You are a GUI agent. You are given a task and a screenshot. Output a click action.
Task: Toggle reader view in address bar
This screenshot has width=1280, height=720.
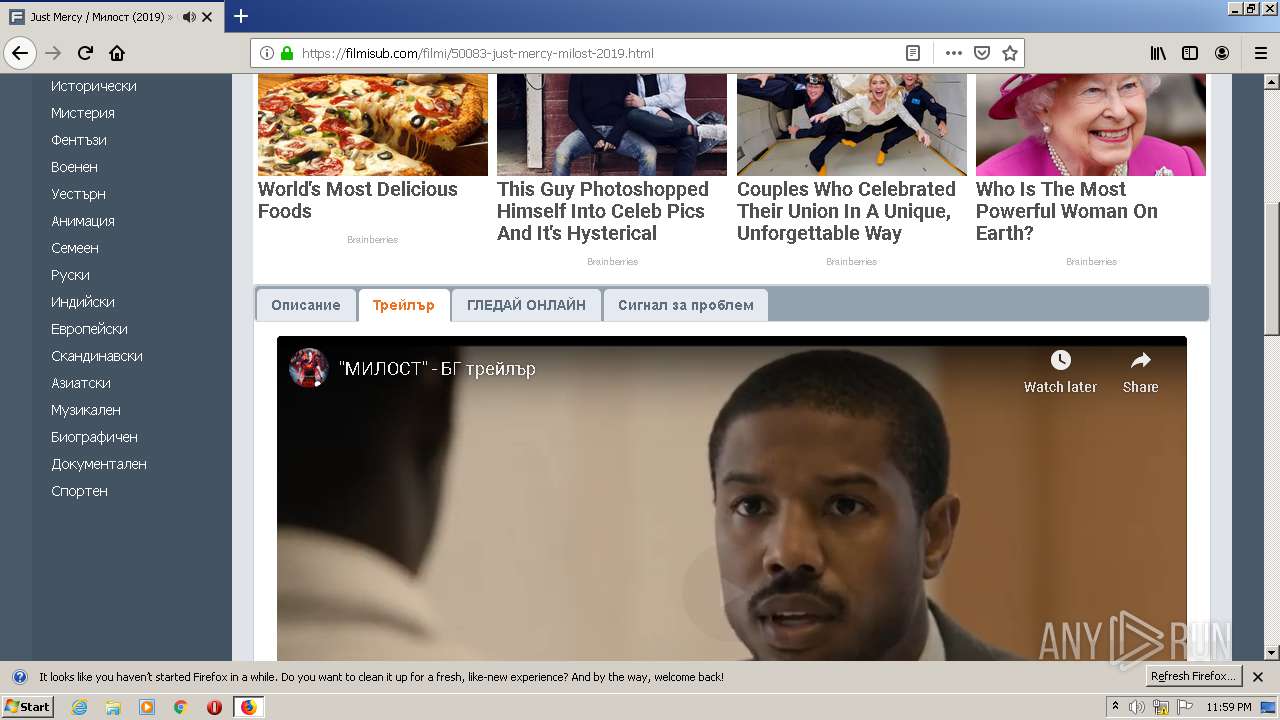(912, 53)
